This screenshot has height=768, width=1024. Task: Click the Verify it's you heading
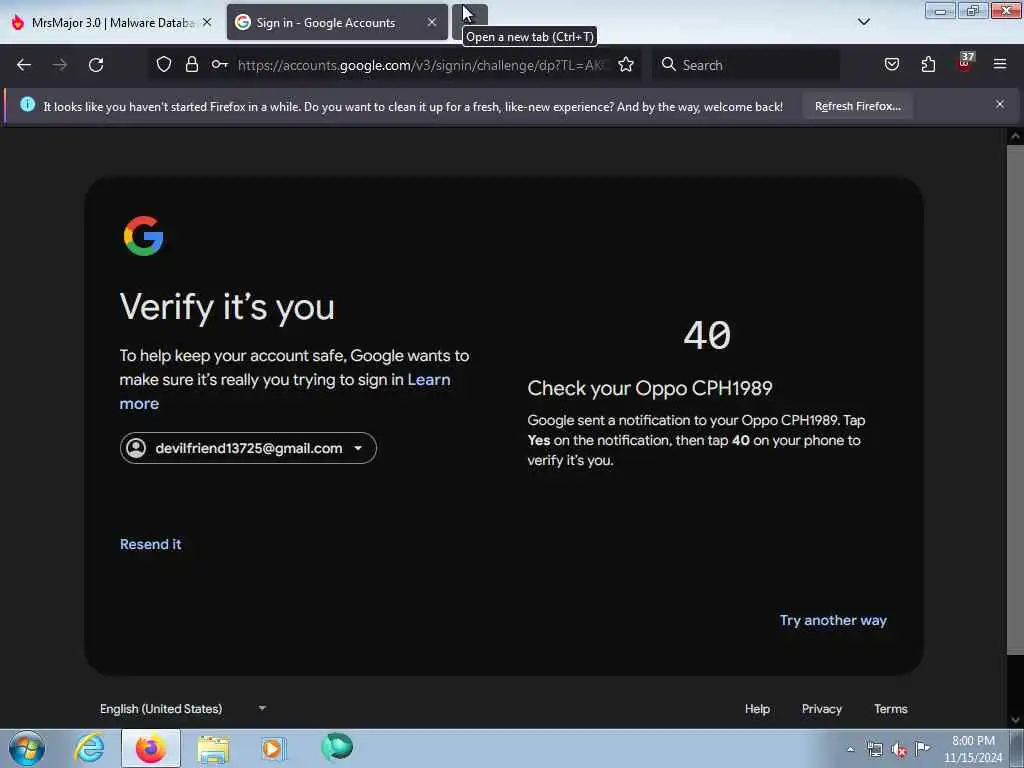[227, 307]
